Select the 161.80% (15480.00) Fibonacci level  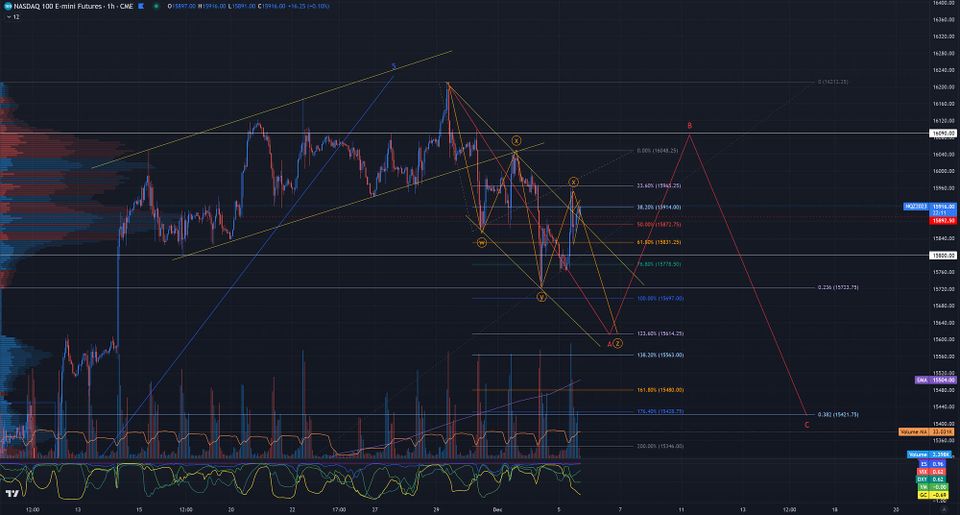tap(660, 390)
